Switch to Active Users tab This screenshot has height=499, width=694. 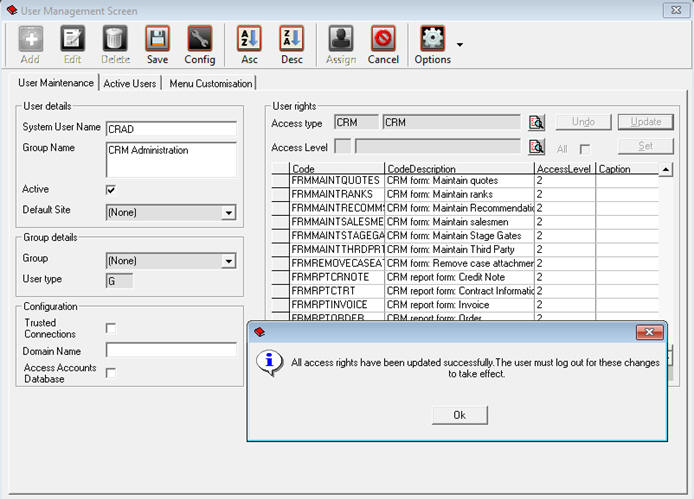[130, 83]
